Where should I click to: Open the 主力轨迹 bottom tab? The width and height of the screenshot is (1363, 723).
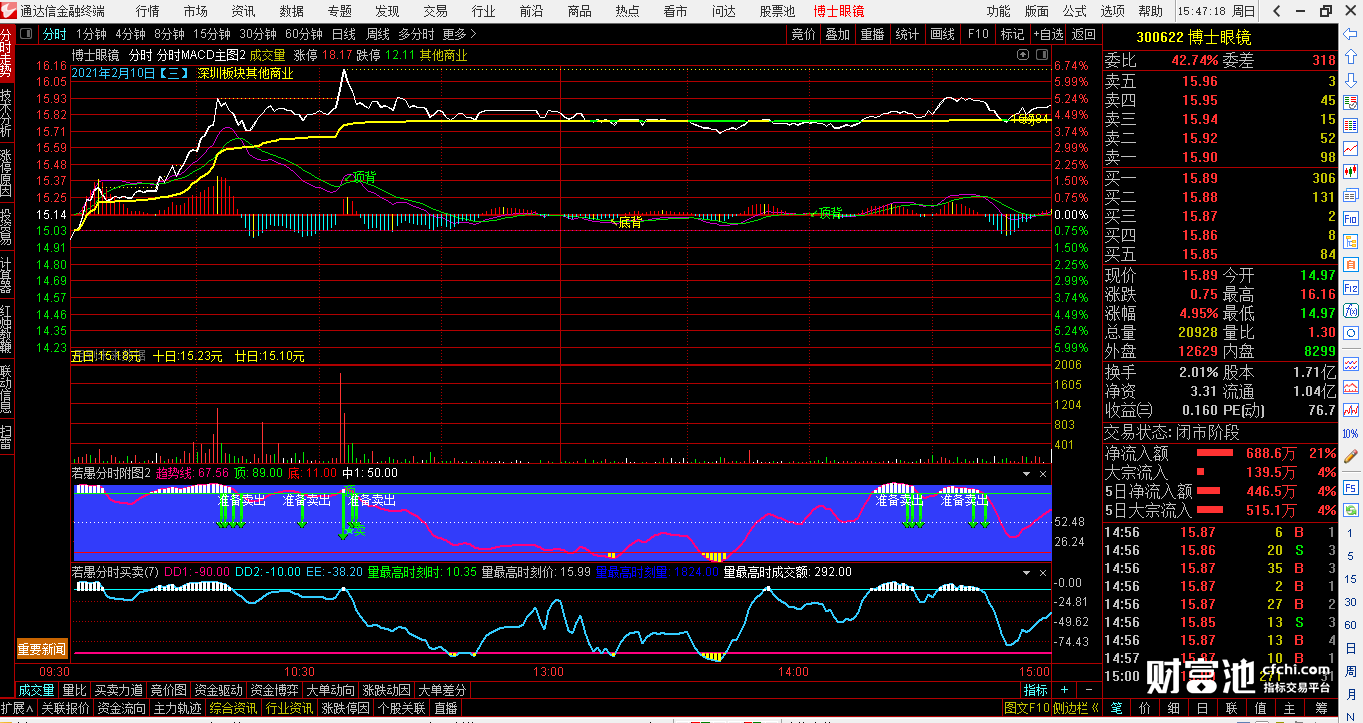coord(177,708)
